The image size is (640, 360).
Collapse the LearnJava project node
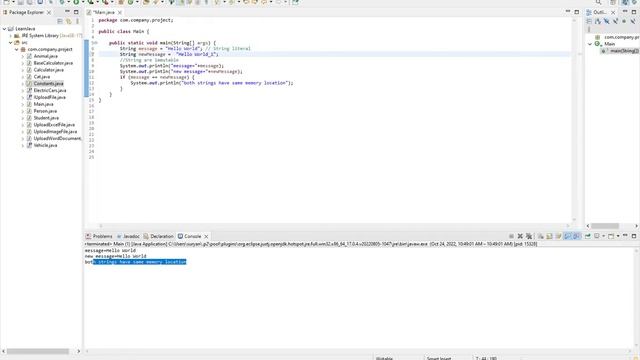point(4,29)
